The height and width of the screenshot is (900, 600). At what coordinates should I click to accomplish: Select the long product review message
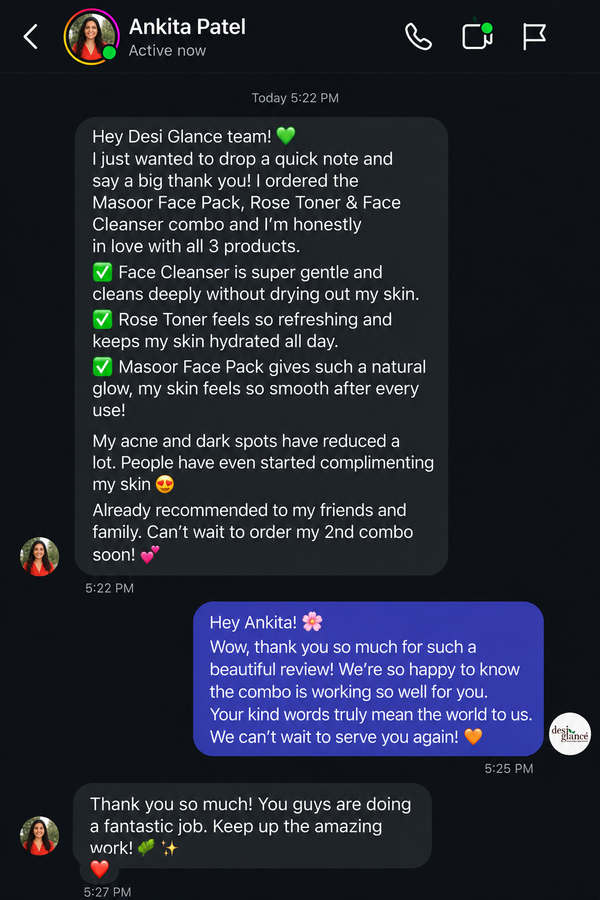tap(261, 346)
